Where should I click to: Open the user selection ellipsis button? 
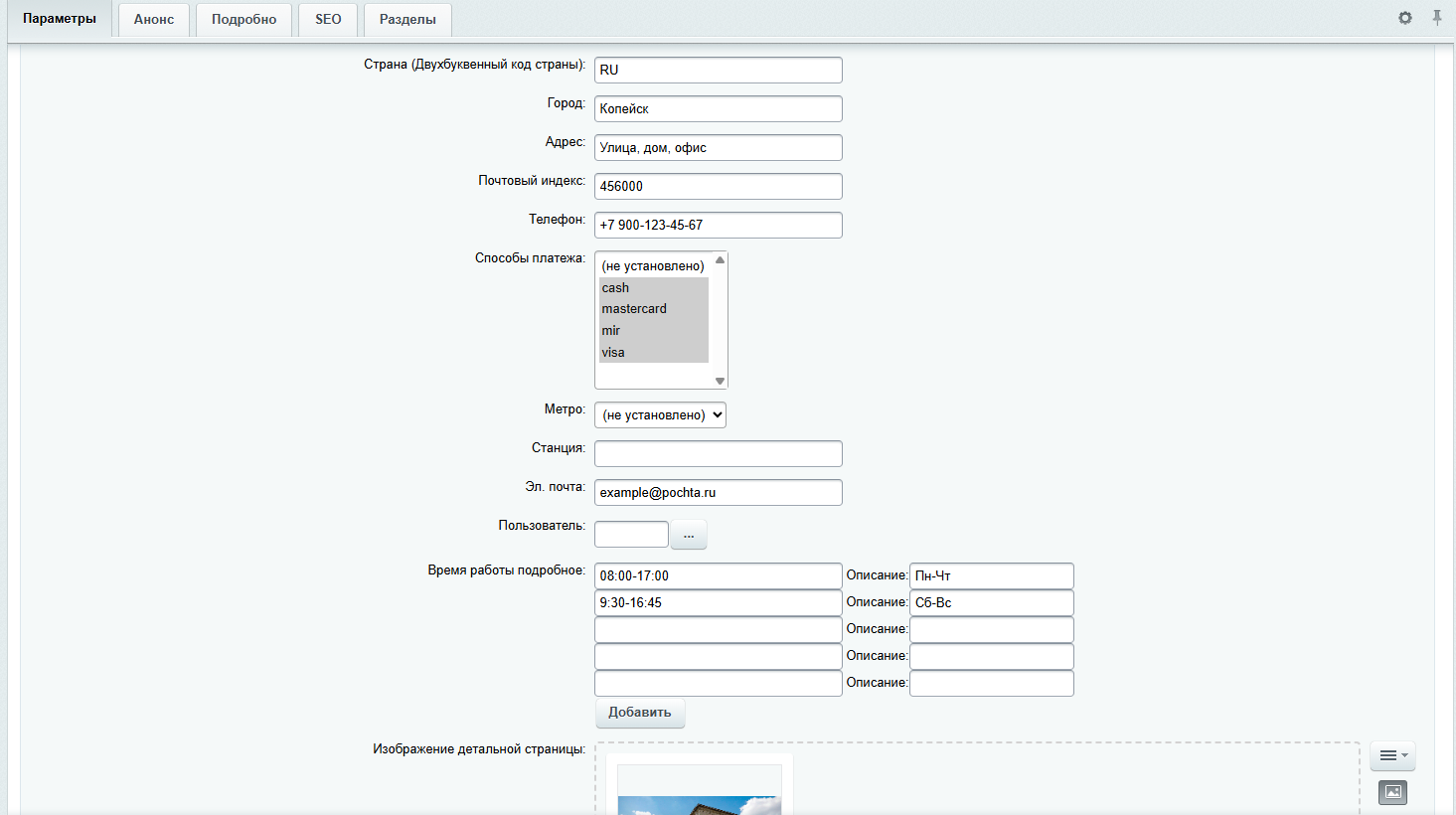point(689,535)
